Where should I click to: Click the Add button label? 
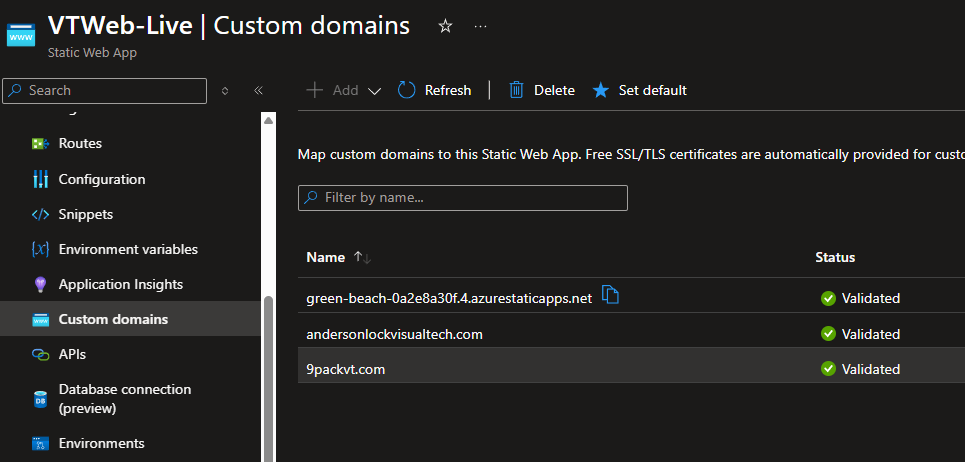(345, 90)
